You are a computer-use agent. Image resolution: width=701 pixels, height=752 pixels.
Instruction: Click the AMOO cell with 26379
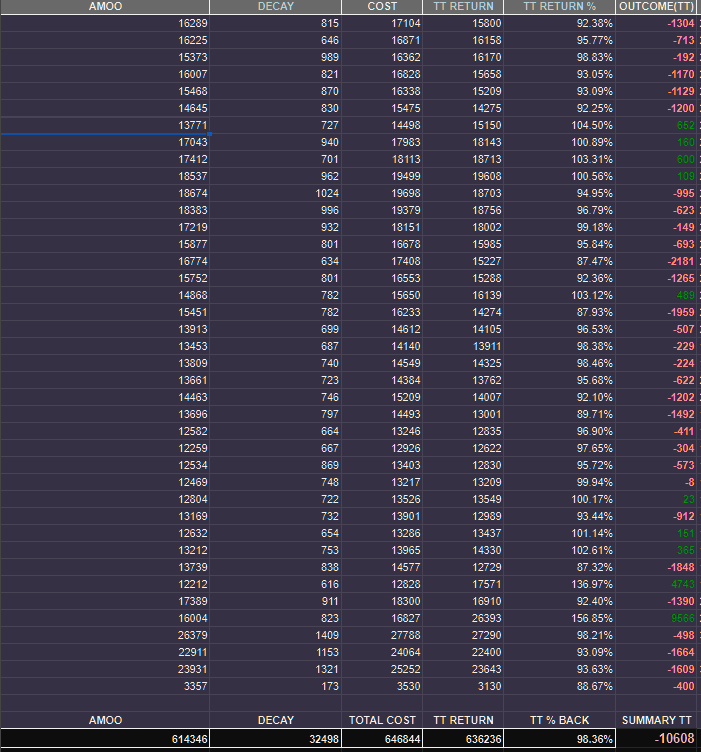105,635
